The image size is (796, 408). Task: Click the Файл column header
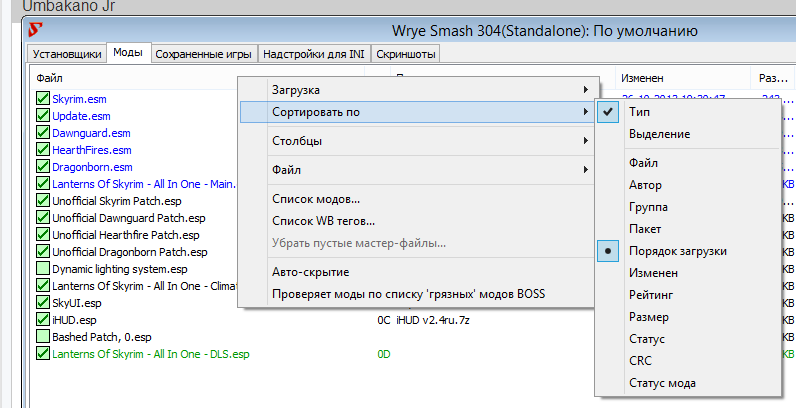tap(49, 78)
